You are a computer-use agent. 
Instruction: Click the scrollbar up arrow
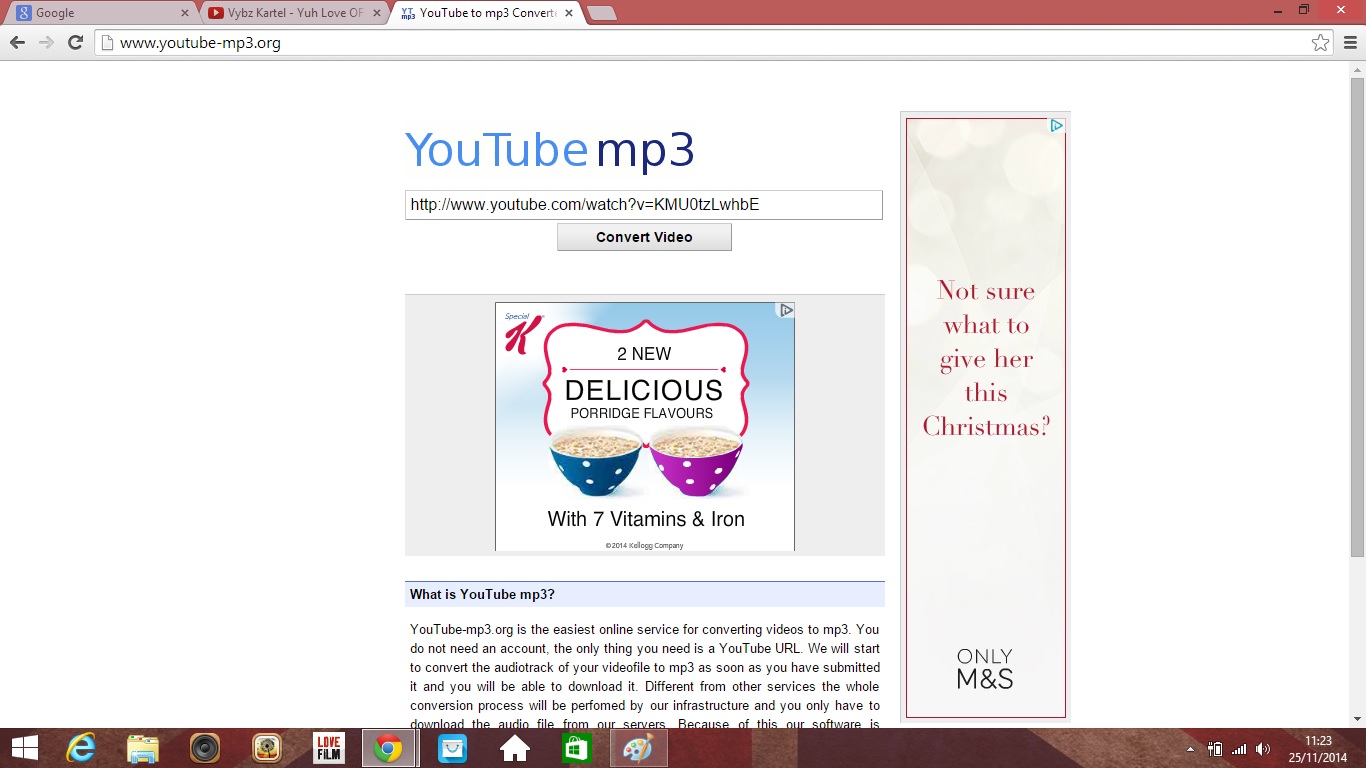click(x=1357, y=68)
